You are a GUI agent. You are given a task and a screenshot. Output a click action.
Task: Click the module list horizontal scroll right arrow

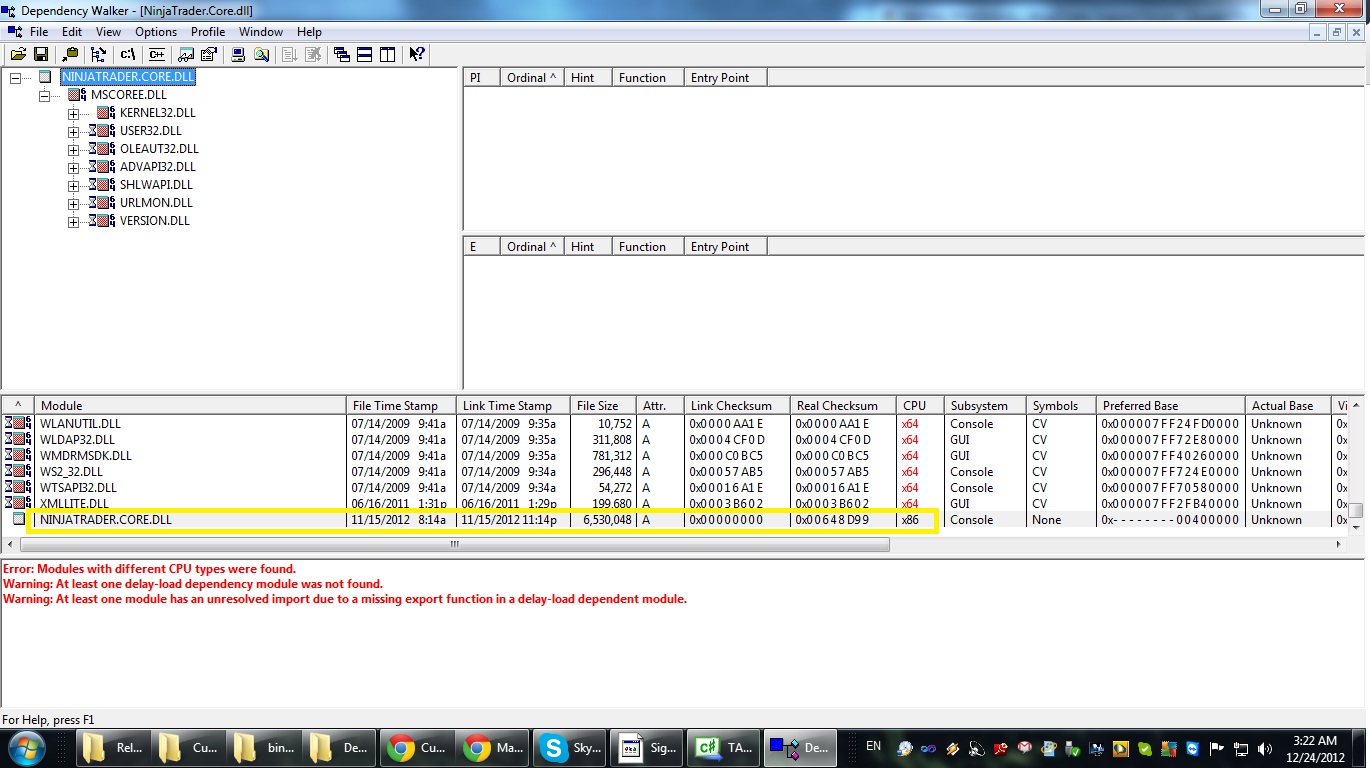1340,545
